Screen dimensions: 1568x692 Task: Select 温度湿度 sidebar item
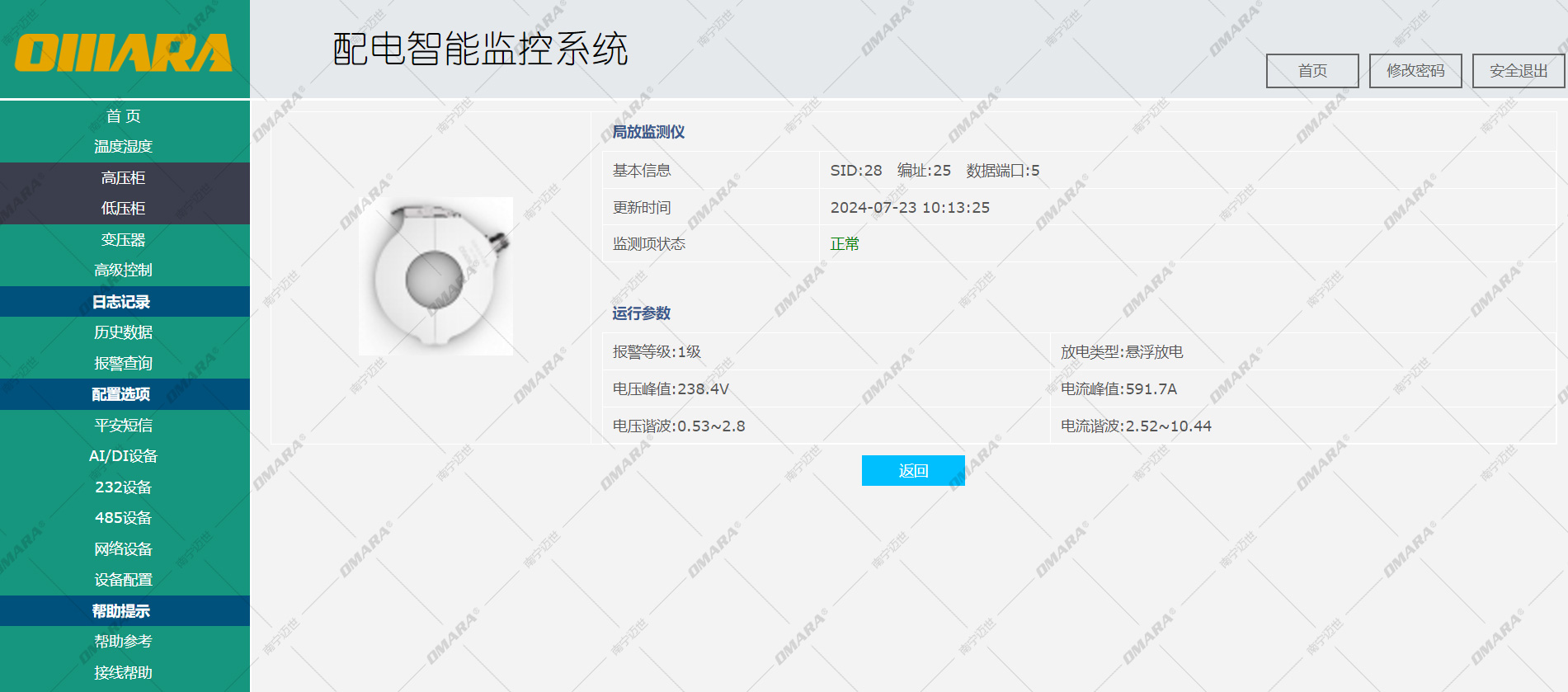124,147
